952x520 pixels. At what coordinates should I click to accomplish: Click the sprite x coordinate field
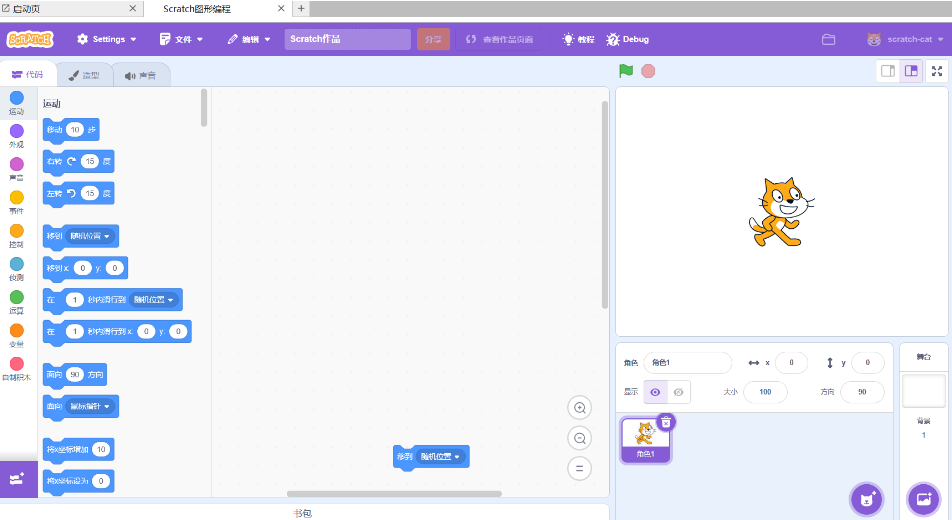coord(791,363)
